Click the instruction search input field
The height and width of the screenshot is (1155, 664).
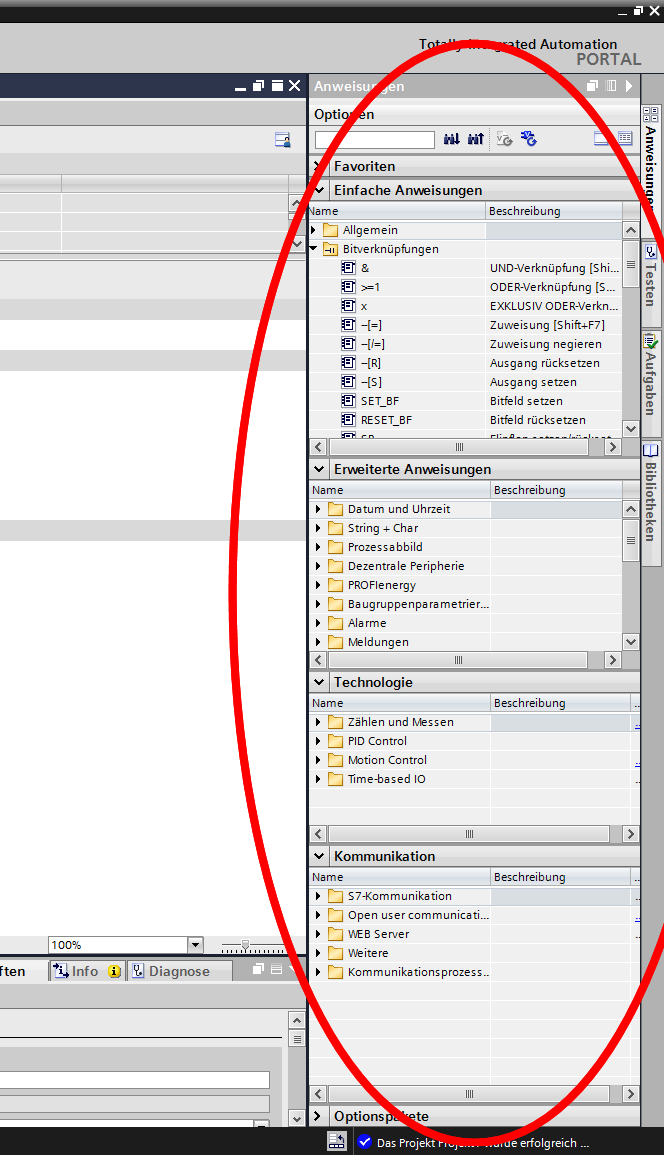point(375,140)
